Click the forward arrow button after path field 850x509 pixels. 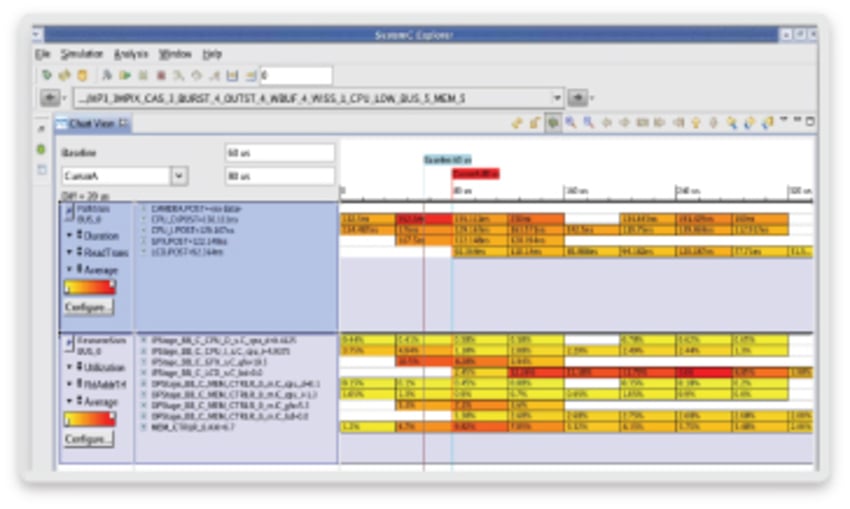pos(577,98)
